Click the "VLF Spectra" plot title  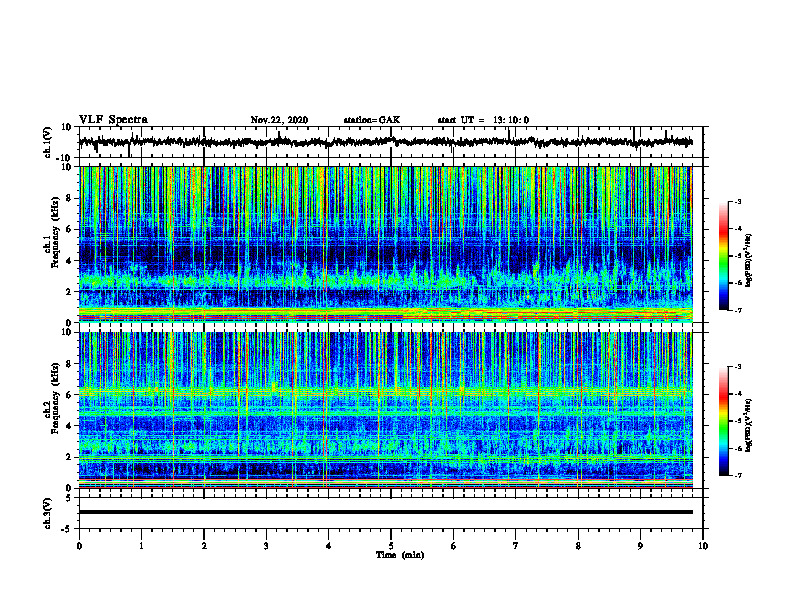point(113,120)
